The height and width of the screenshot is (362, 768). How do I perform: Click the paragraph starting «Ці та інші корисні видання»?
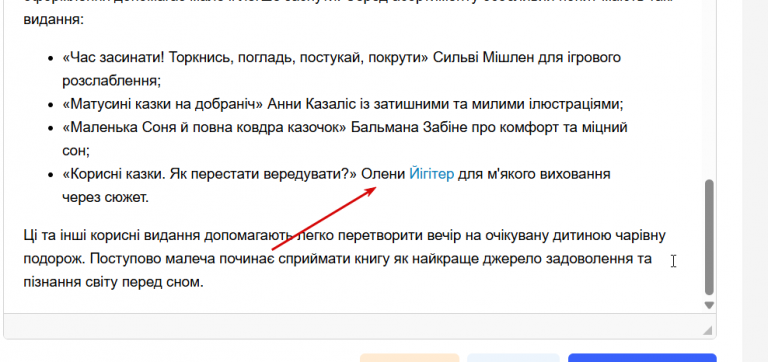pyautogui.click(x=345, y=259)
